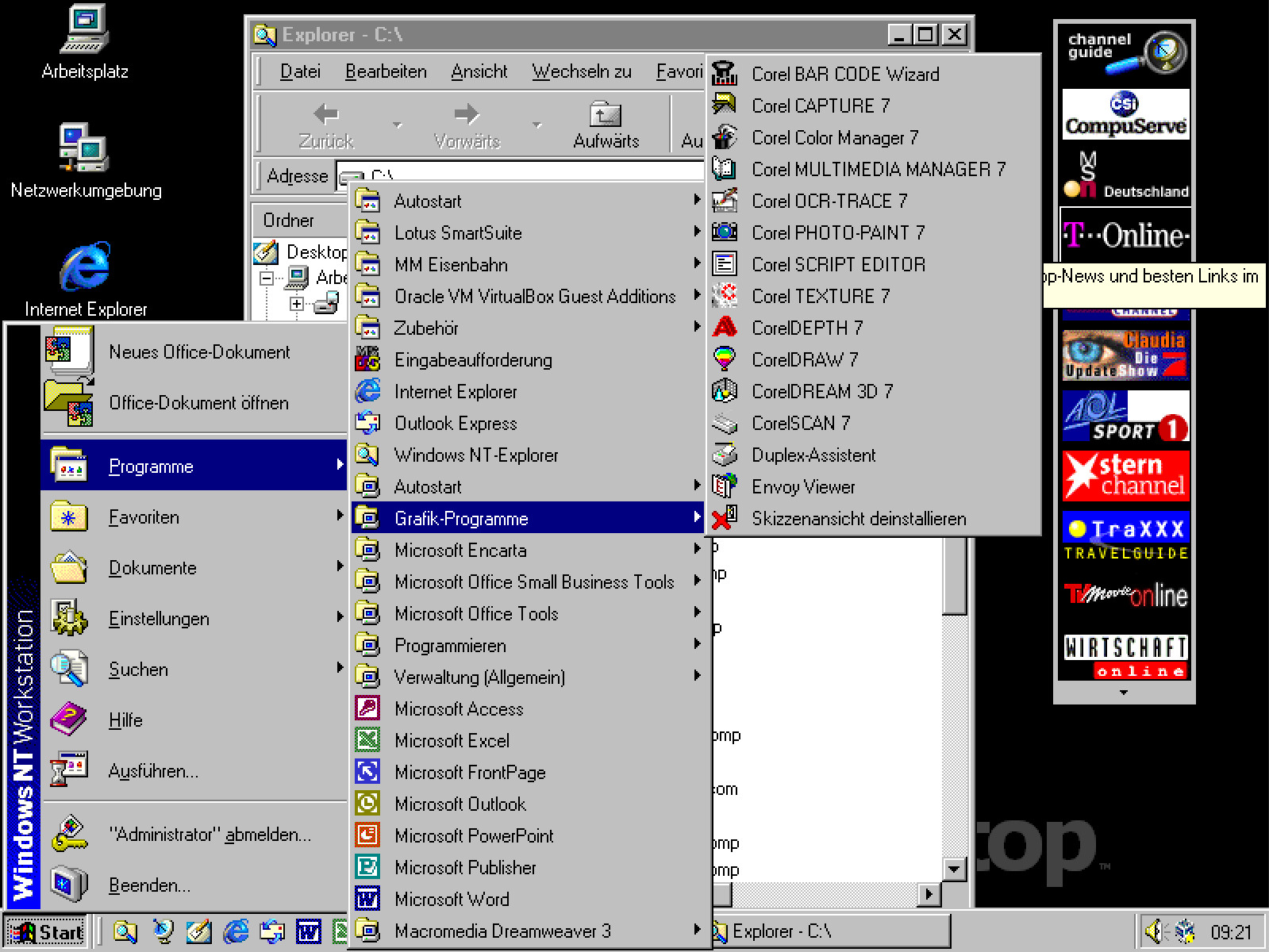Image resolution: width=1269 pixels, height=952 pixels.
Task: Open the T-Online channel link
Action: tap(1125, 235)
